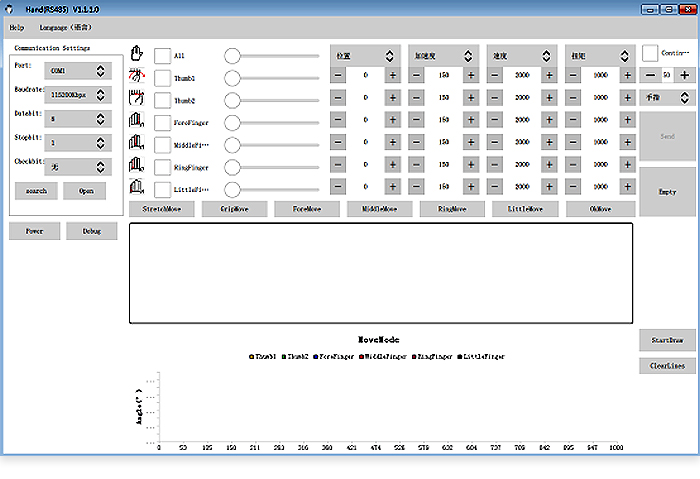
Task: Enable the All fingers checkbox
Action: click(x=162, y=55)
